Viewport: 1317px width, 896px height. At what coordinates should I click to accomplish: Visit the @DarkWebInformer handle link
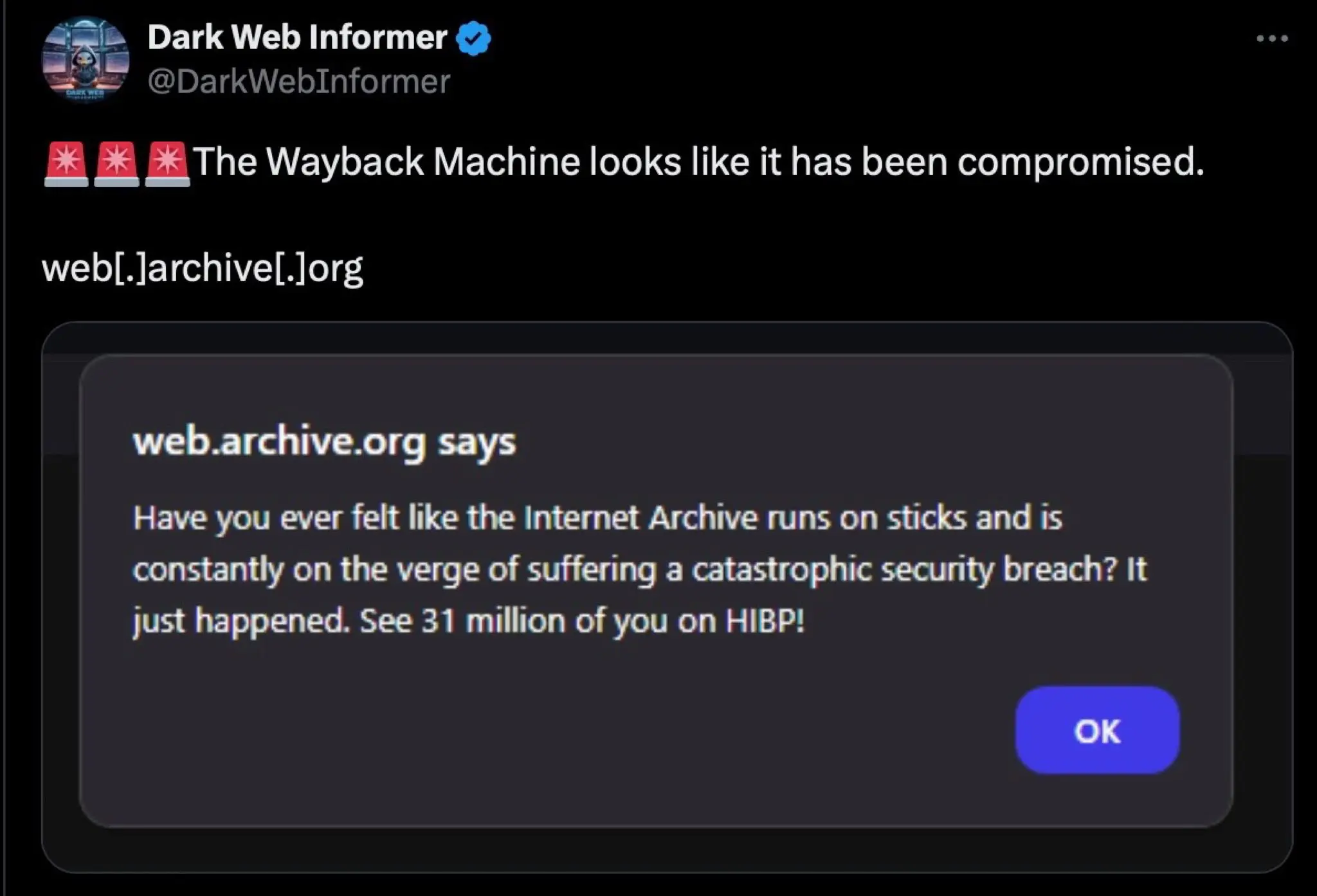pyautogui.click(x=299, y=82)
